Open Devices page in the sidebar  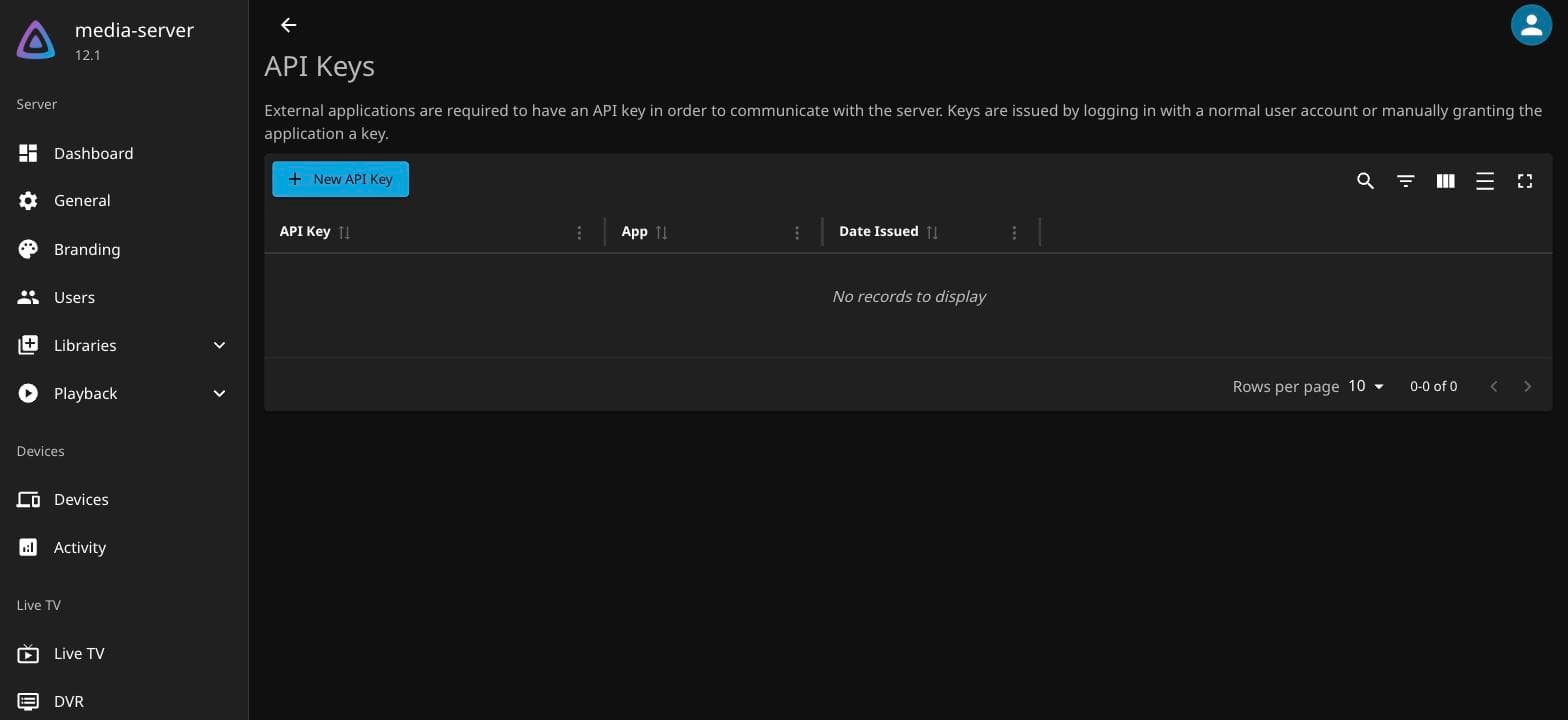[x=124, y=499]
